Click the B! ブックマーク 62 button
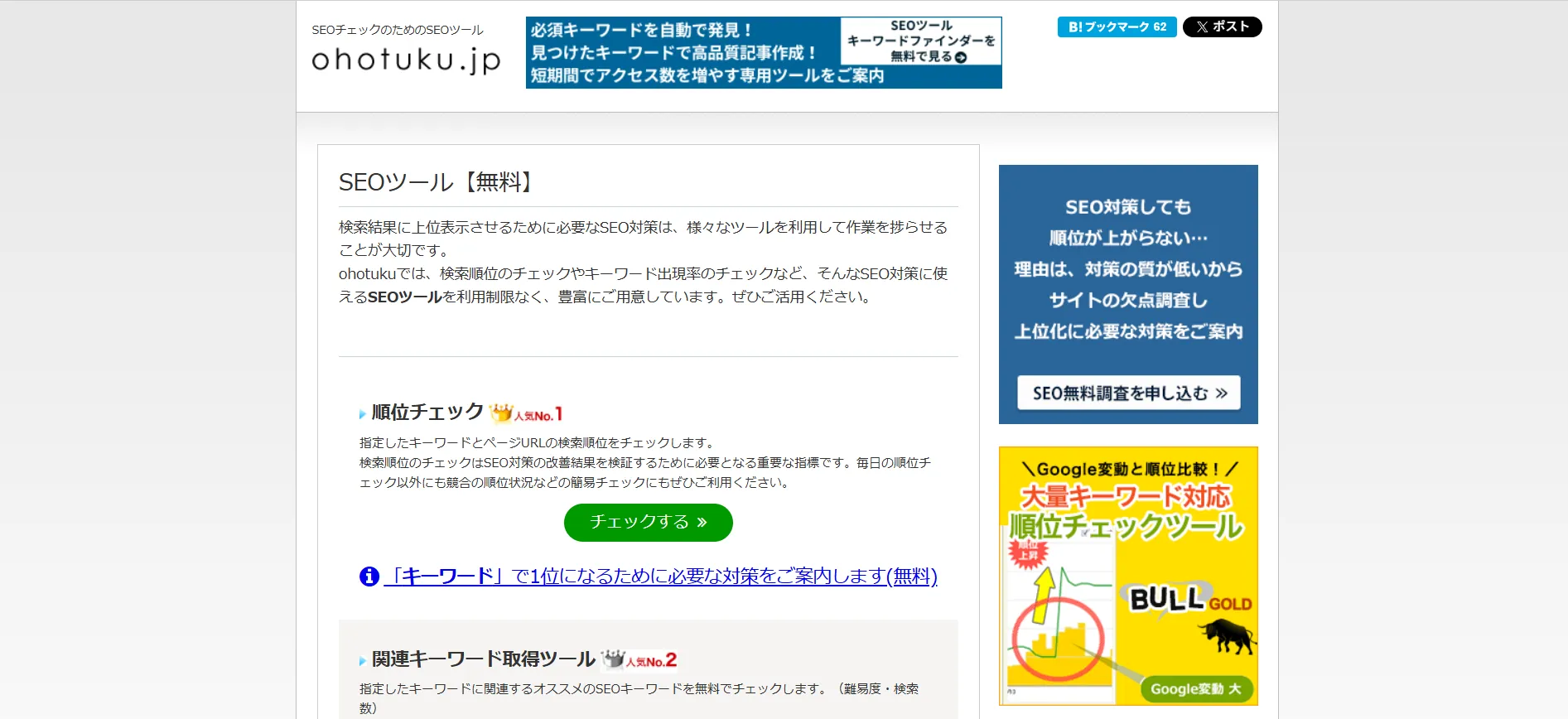The image size is (1568, 719). (1117, 27)
